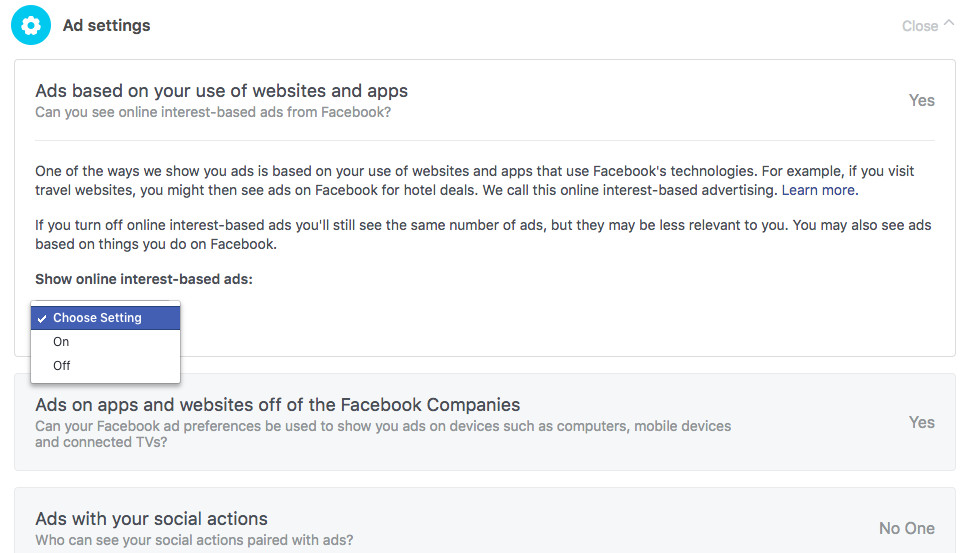Click the checkmark beside Choose Setting
The width and height of the screenshot is (972, 553).
click(x=42, y=319)
